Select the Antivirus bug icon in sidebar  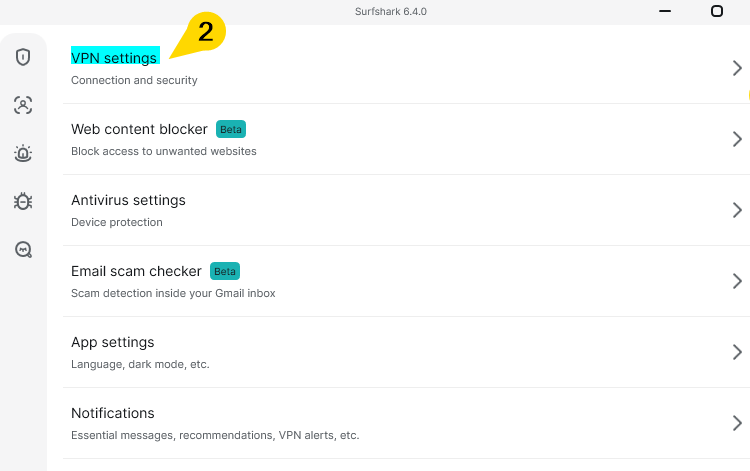[23, 201]
